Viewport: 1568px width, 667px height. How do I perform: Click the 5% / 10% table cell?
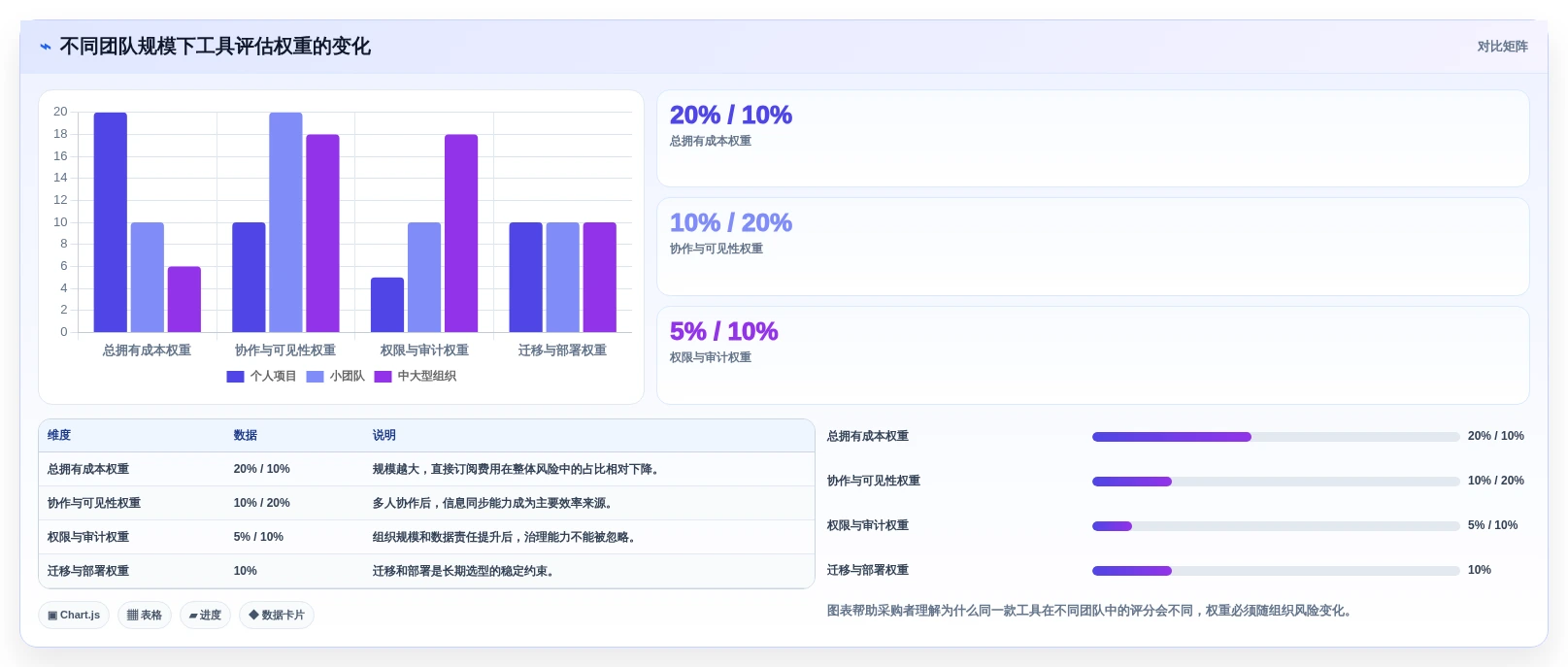[x=258, y=538]
